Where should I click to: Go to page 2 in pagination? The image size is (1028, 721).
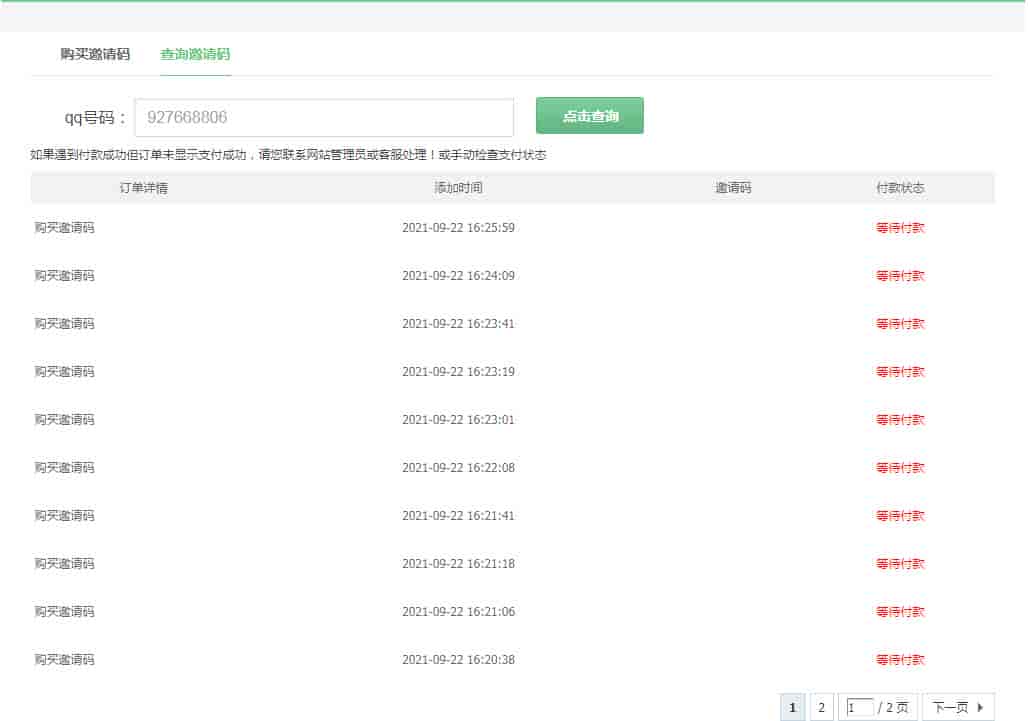[x=821, y=708]
